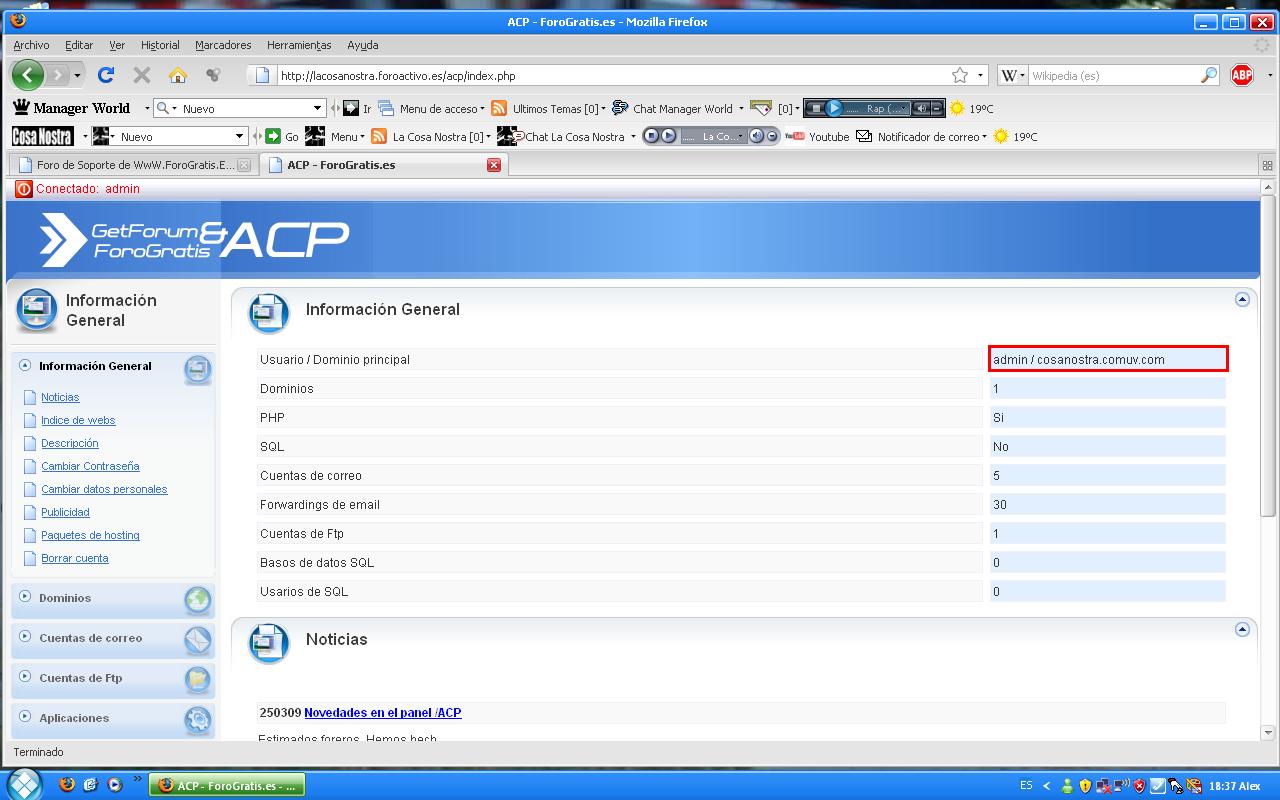The image size is (1280, 800).
Task: Open the Ultimos Temas RSS feed
Action: [x=548, y=108]
